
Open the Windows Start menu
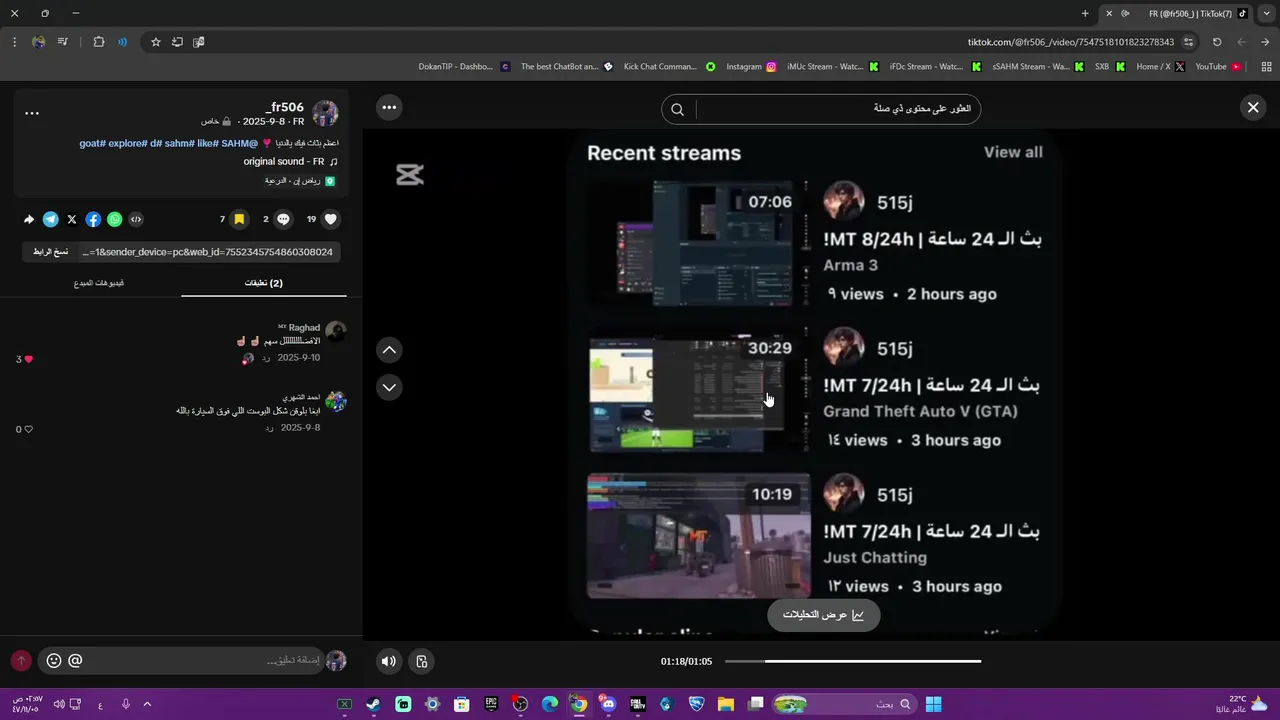tap(933, 704)
